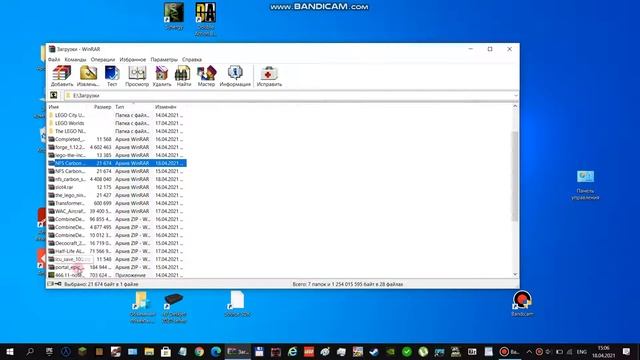Open Microsoft Edge from the taskbar
Image resolution: width=640 pixels, height=360 pixels.
pos(216,351)
